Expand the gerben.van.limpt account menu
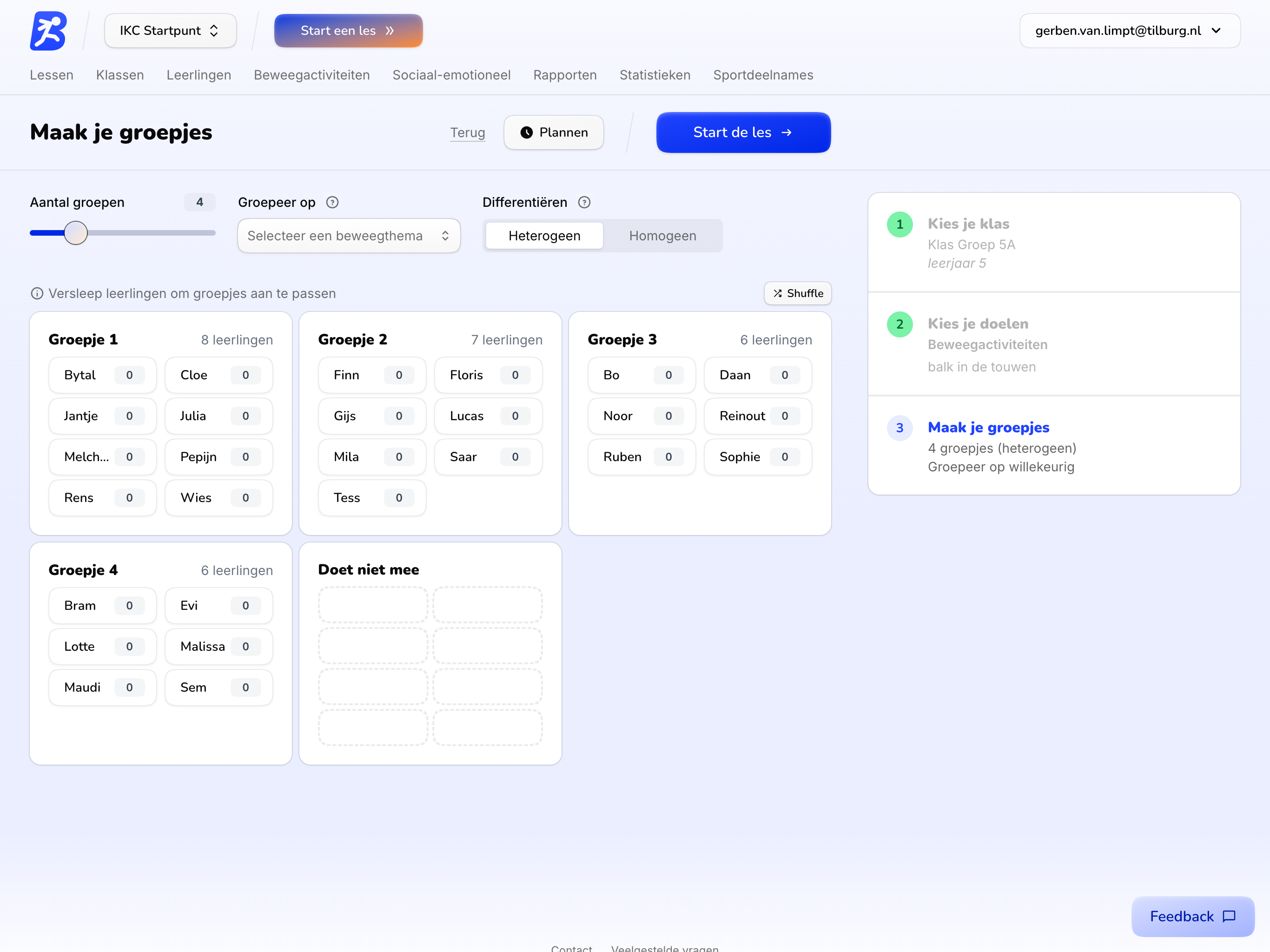1270x952 pixels. [x=1129, y=31]
